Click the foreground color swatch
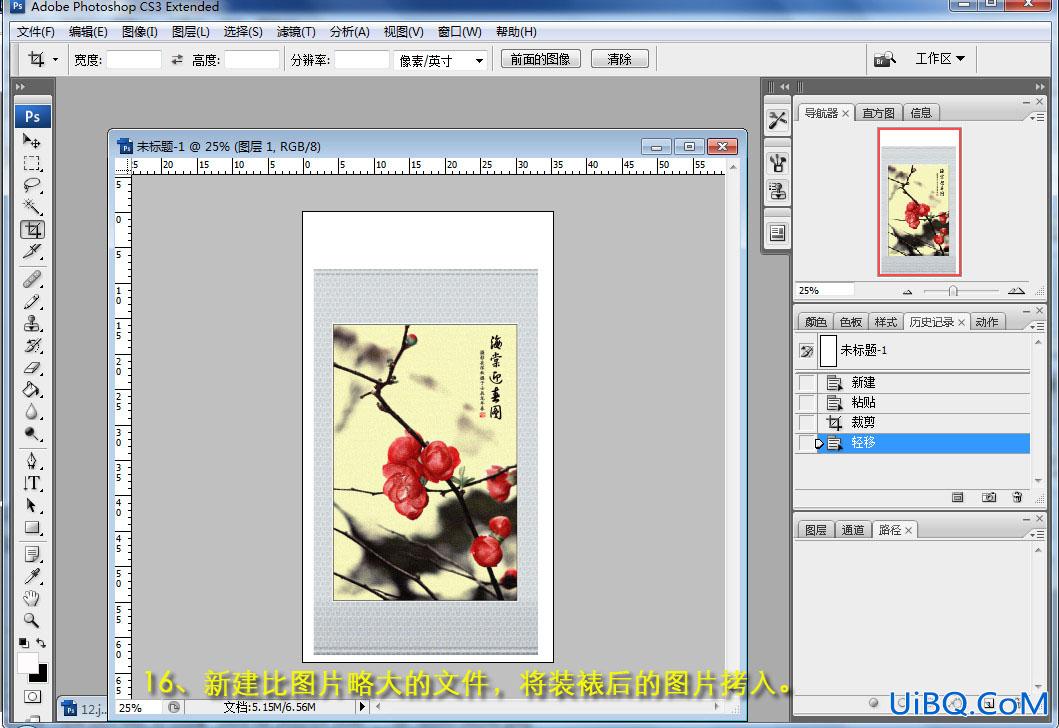 point(27,662)
